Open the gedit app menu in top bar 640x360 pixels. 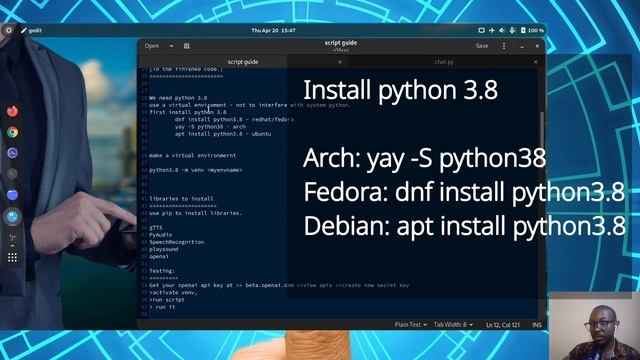coord(31,30)
